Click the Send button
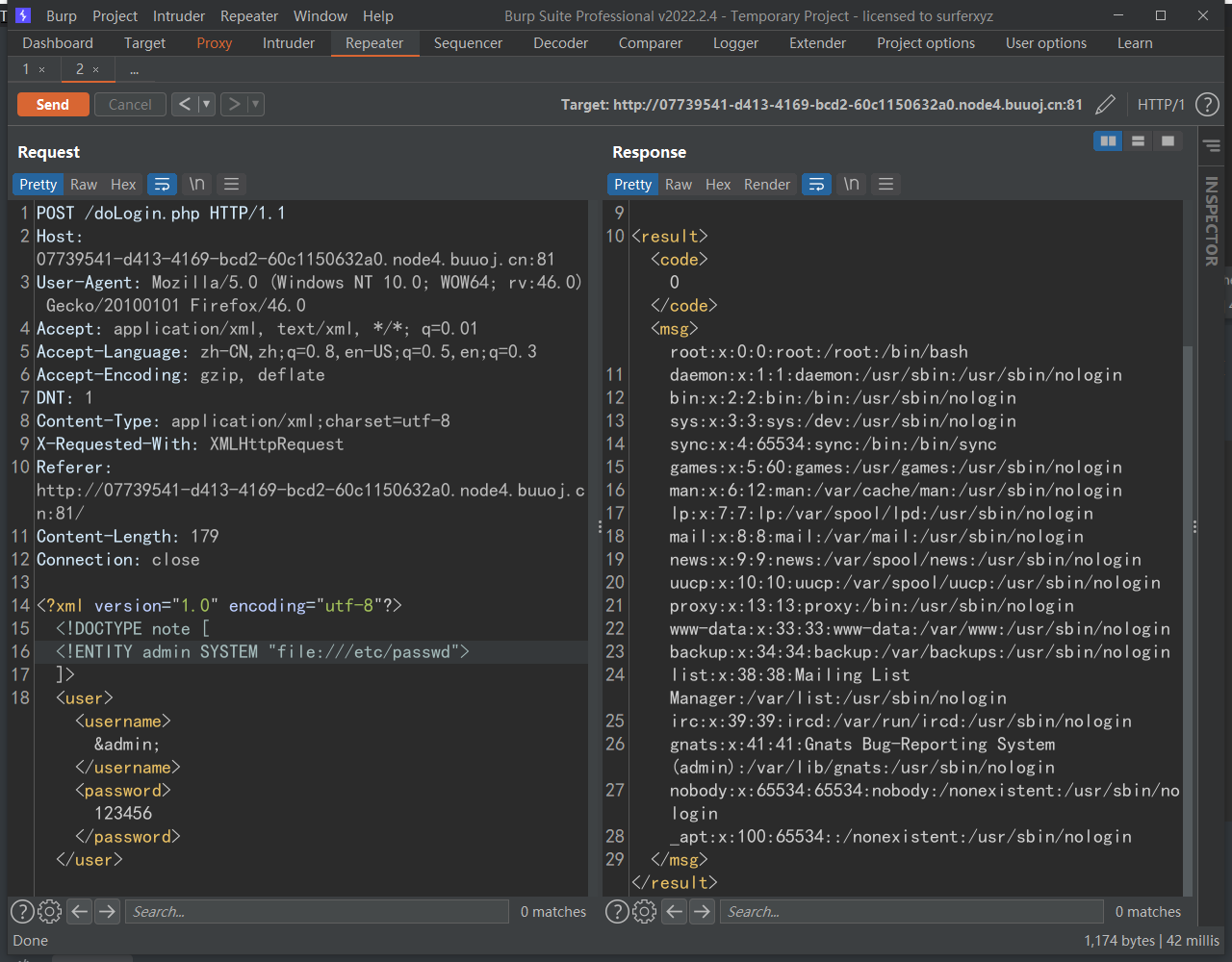This screenshot has width=1232, height=962. pos(53,105)
